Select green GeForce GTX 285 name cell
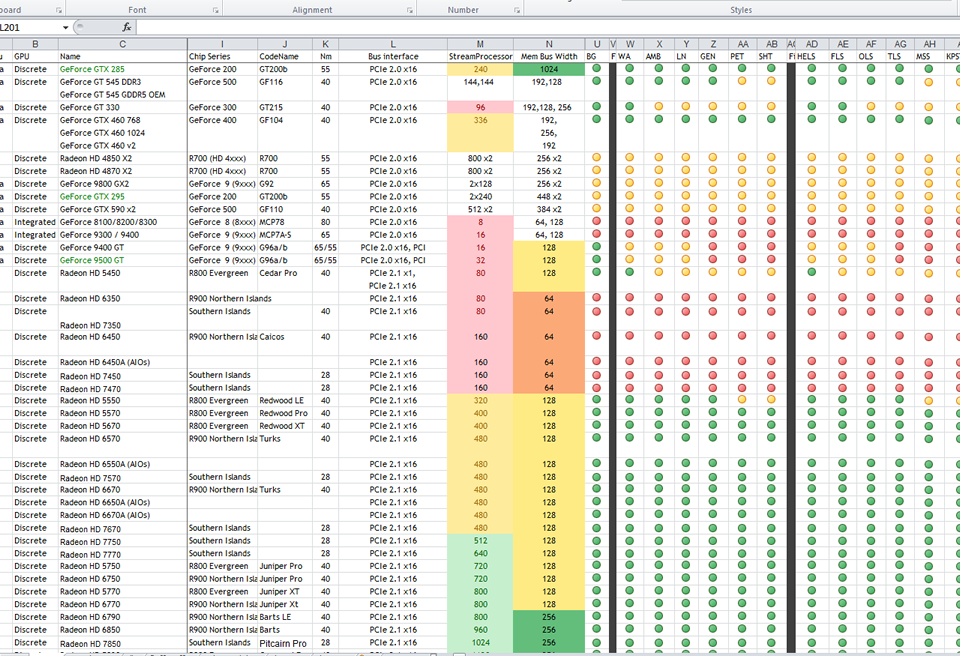960x656 pixels. tap(122, 69)
